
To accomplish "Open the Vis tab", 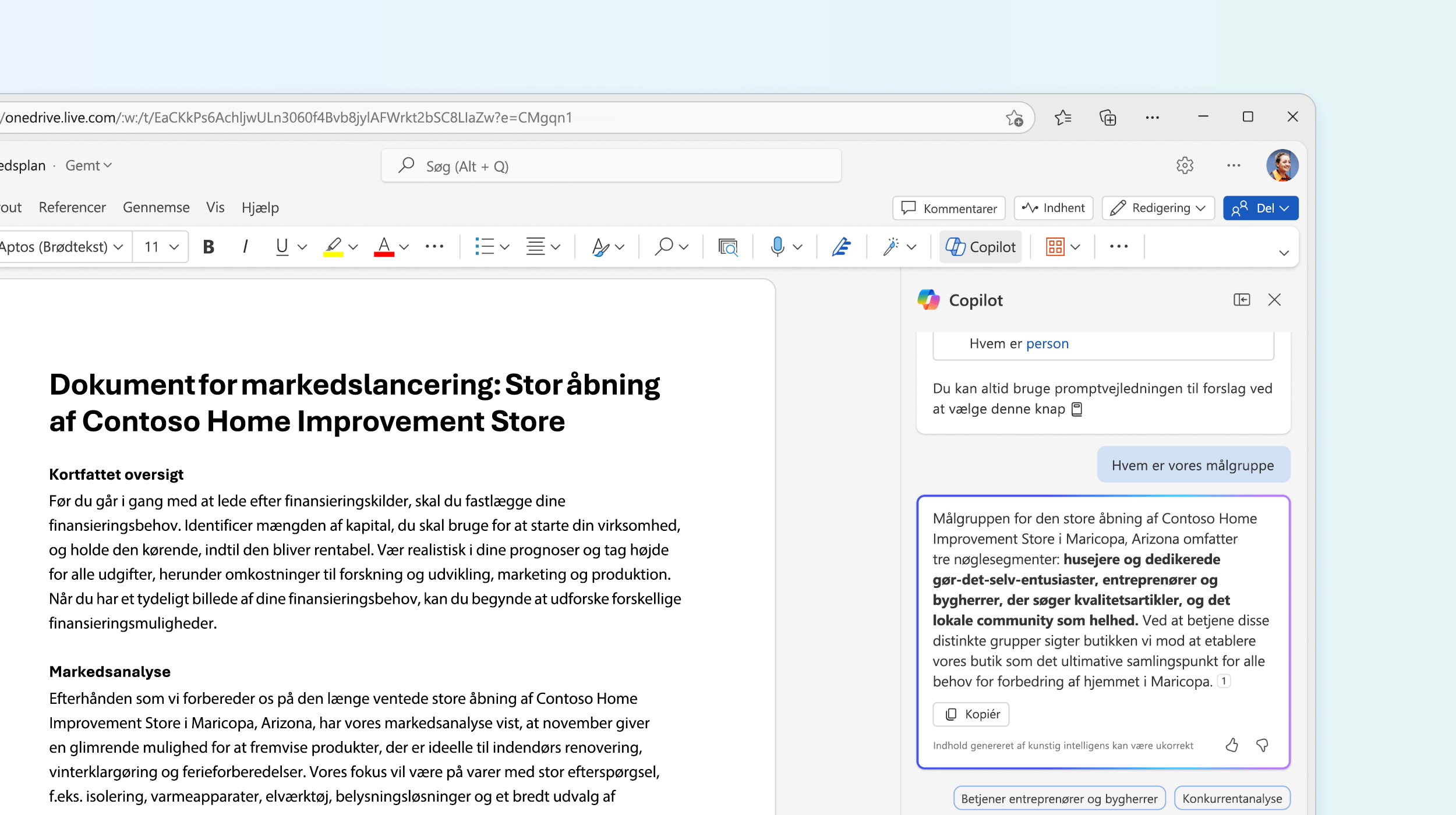I will [x=215, y=208].
